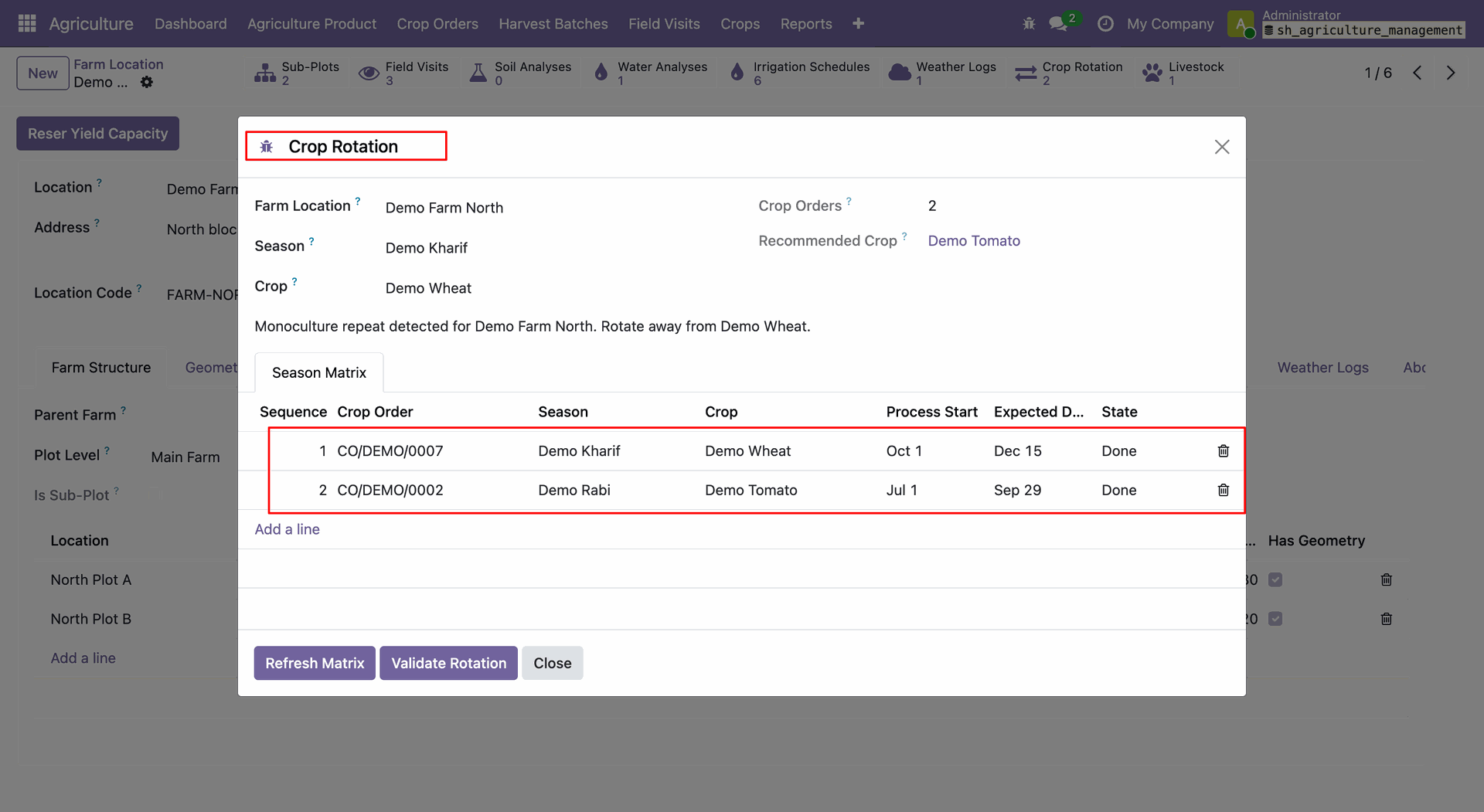1484x812 pixels.
Task: Click Add a line in Season Matrix
Action: coord(288,529)
